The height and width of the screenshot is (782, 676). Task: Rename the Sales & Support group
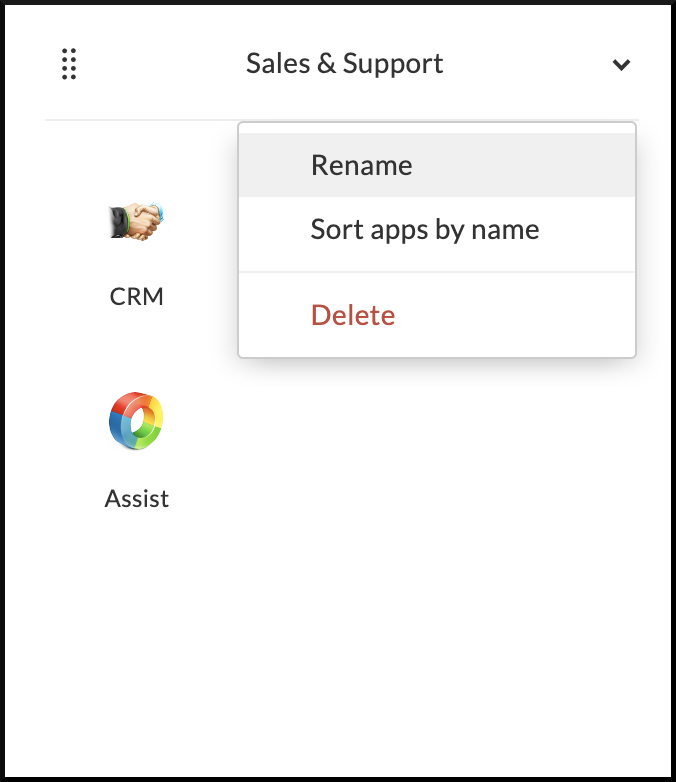[361, 165]
